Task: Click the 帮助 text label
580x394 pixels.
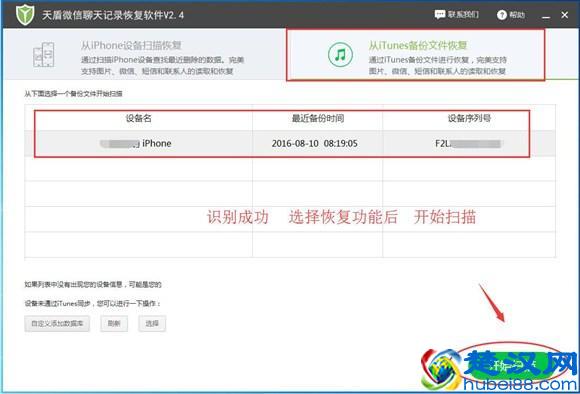Action: click(x=517, y=15)
